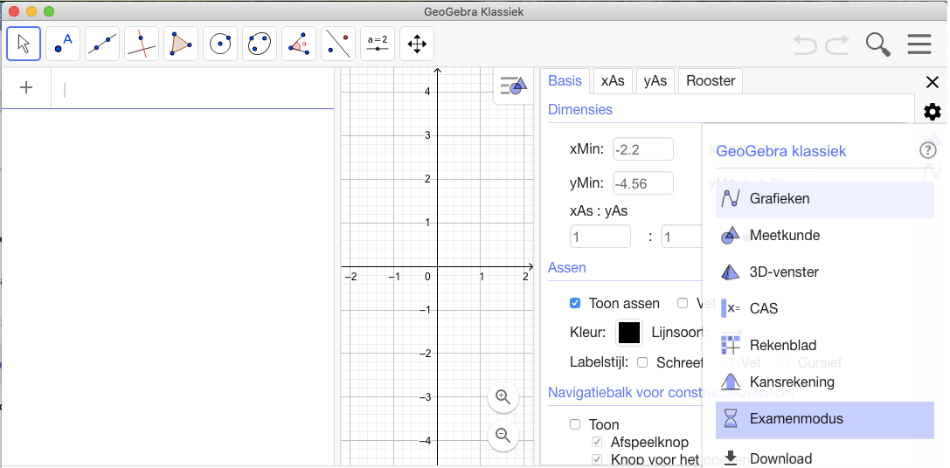Select the Line through two points tool

[102, 44]
